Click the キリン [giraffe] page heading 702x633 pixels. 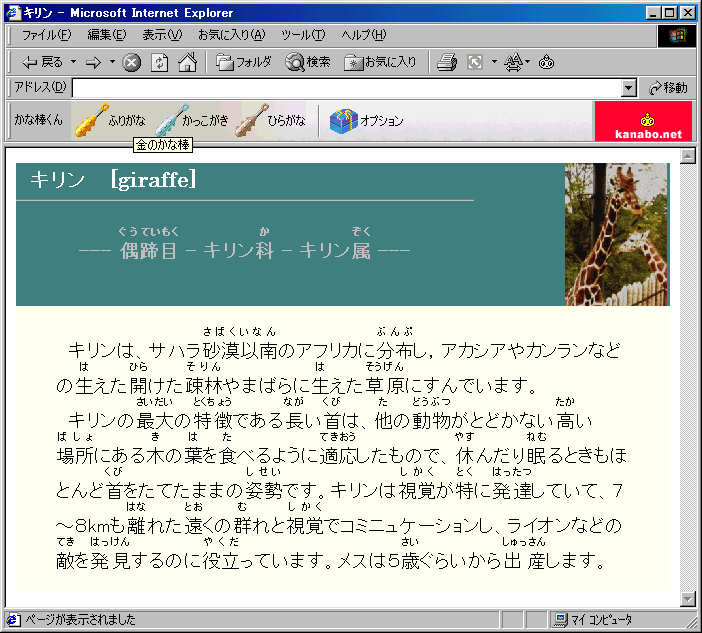click(113, 180)
